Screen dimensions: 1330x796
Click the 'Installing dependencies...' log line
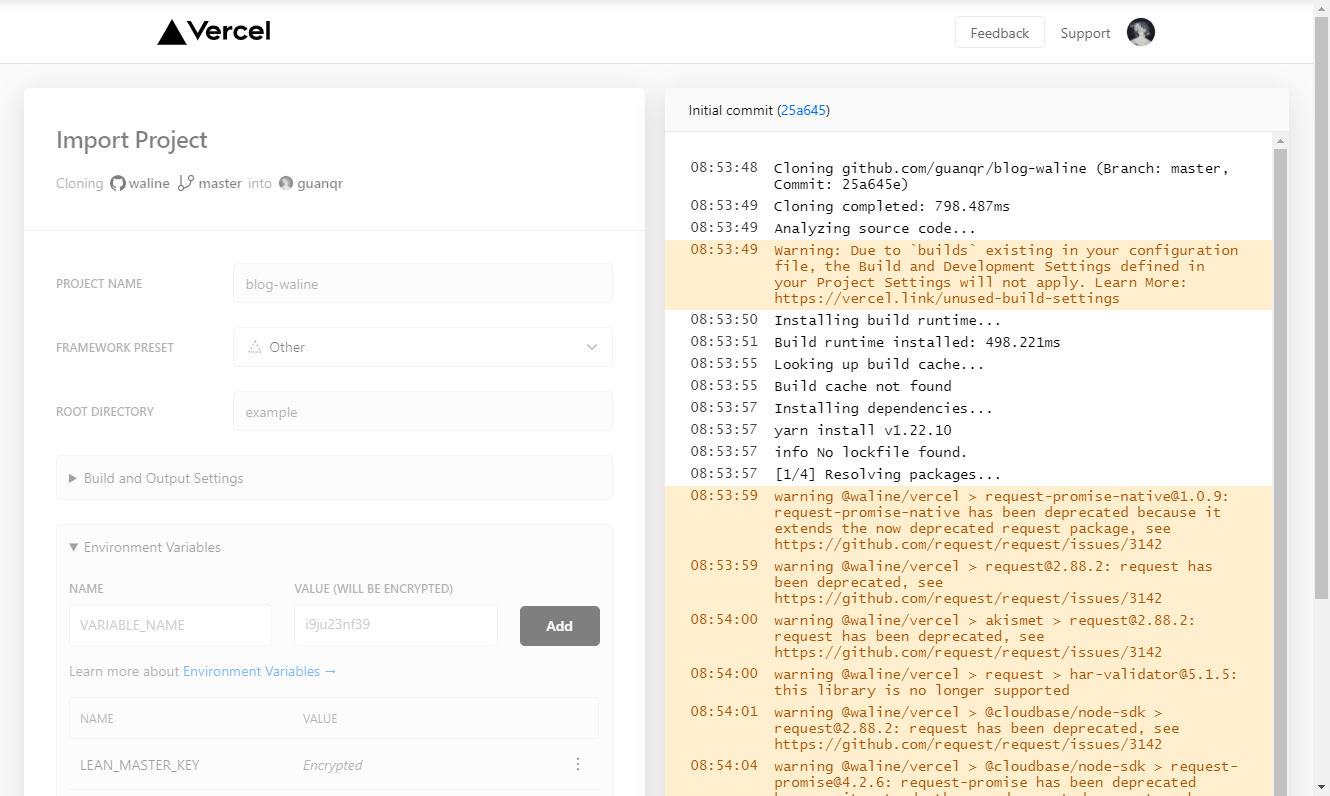968,408
